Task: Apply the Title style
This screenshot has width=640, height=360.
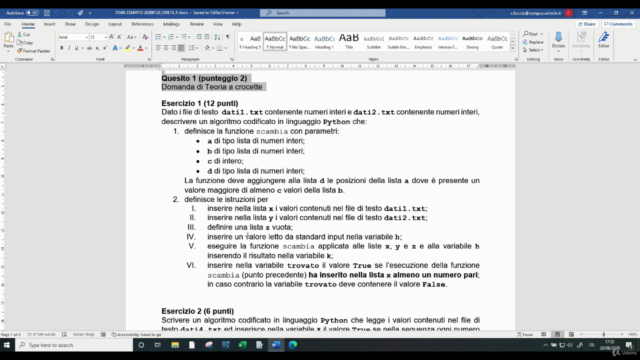Action: 349,42
